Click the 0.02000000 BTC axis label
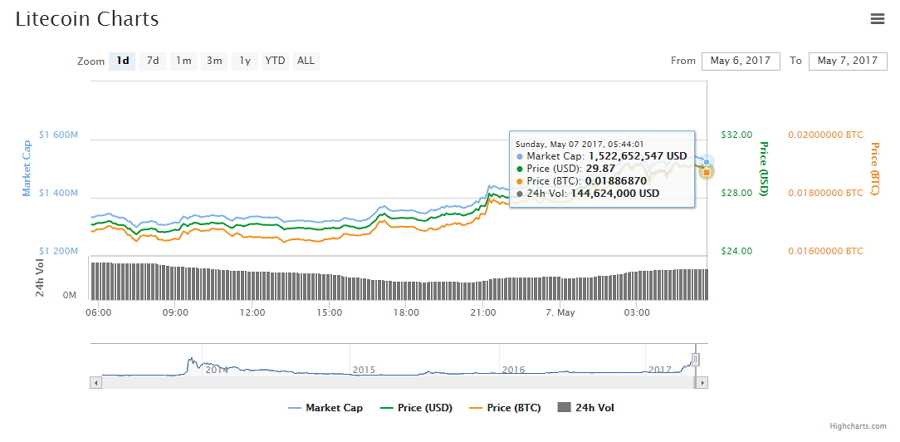Viewport: 900px width, 442px height. point(825,135)
